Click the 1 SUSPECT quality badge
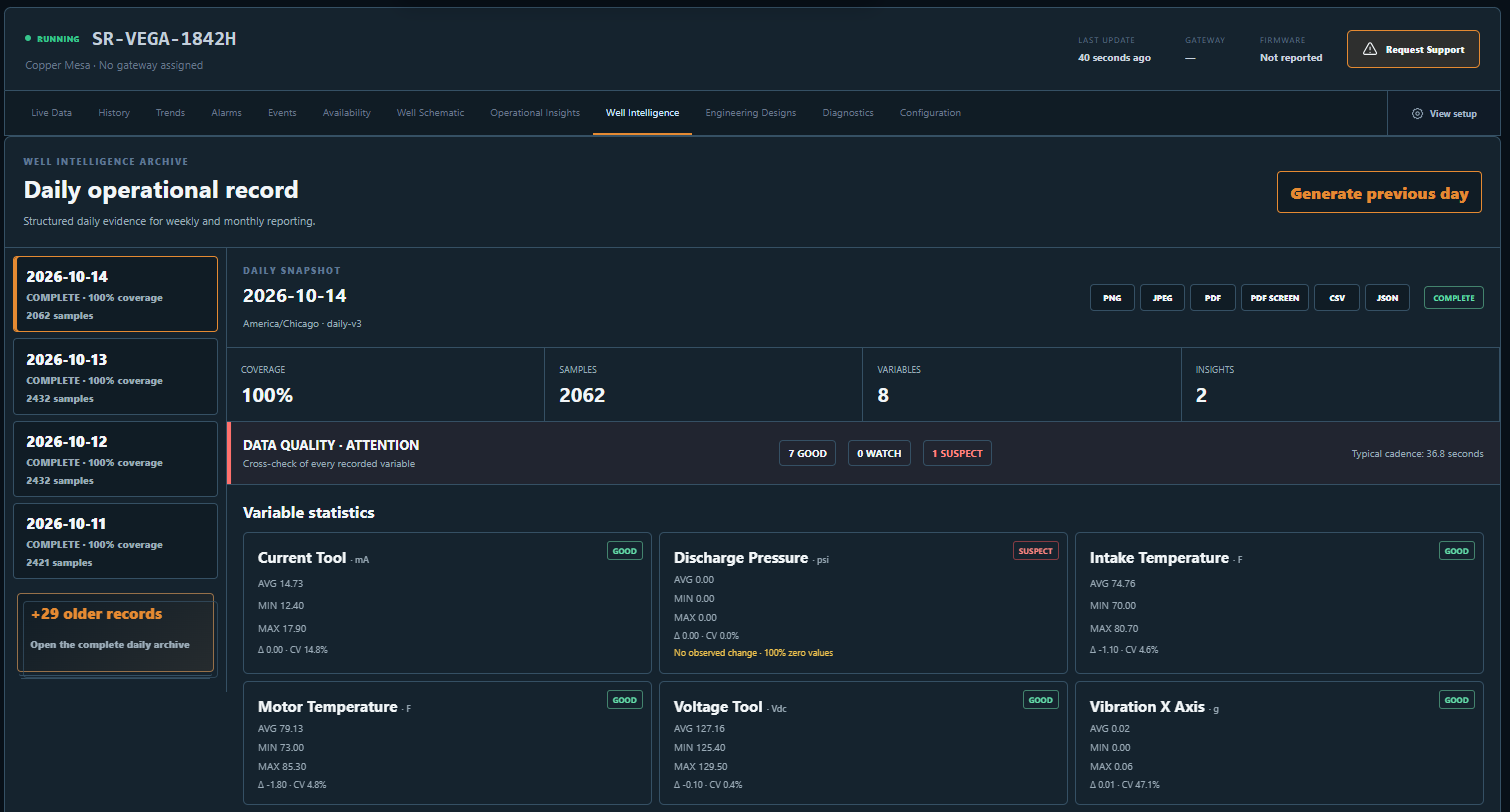The height and width of the screenshot is (812, 1510). pyautogui.click(x=957, y=453)
